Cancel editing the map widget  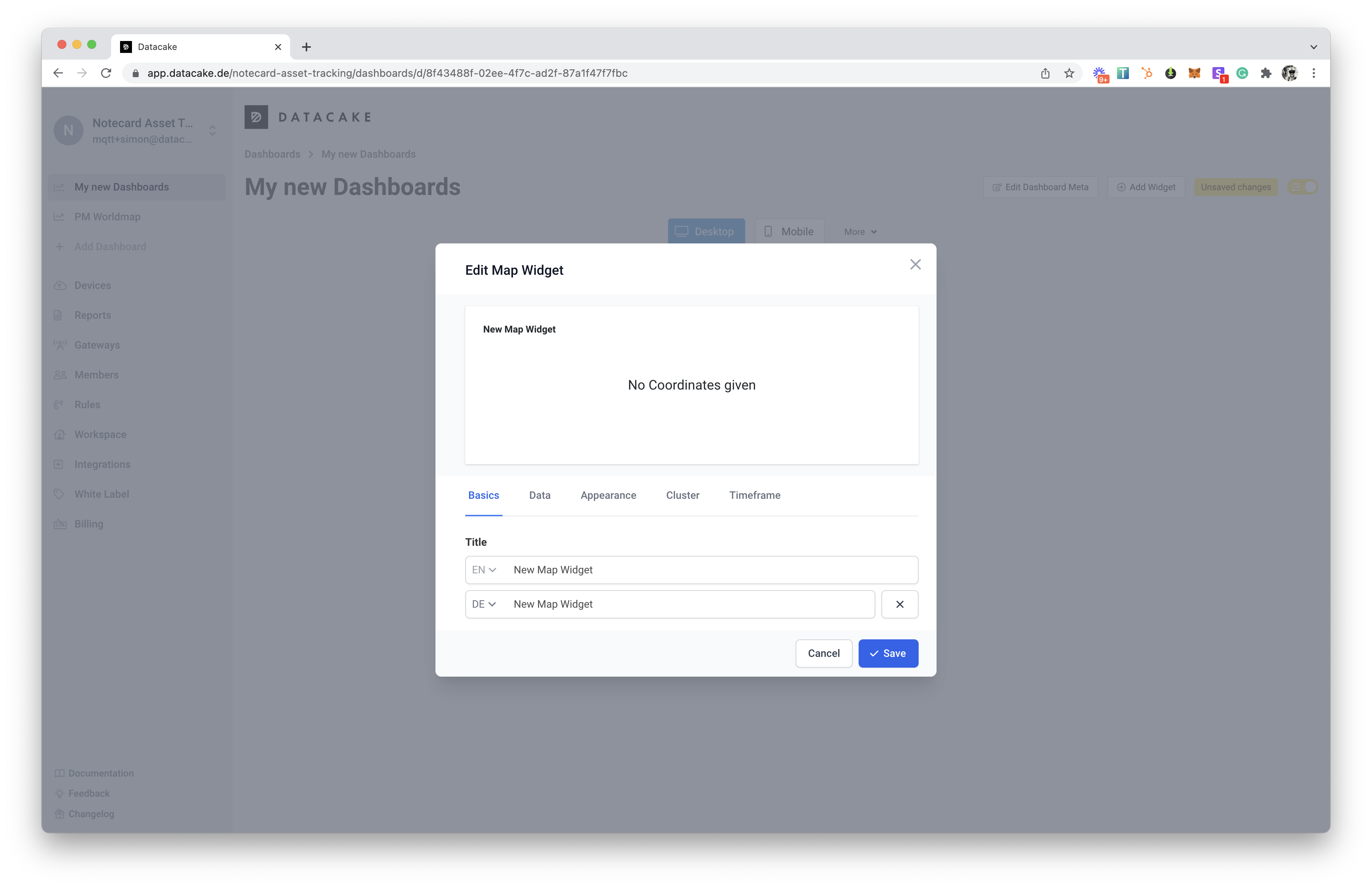[x=823, y=654]
